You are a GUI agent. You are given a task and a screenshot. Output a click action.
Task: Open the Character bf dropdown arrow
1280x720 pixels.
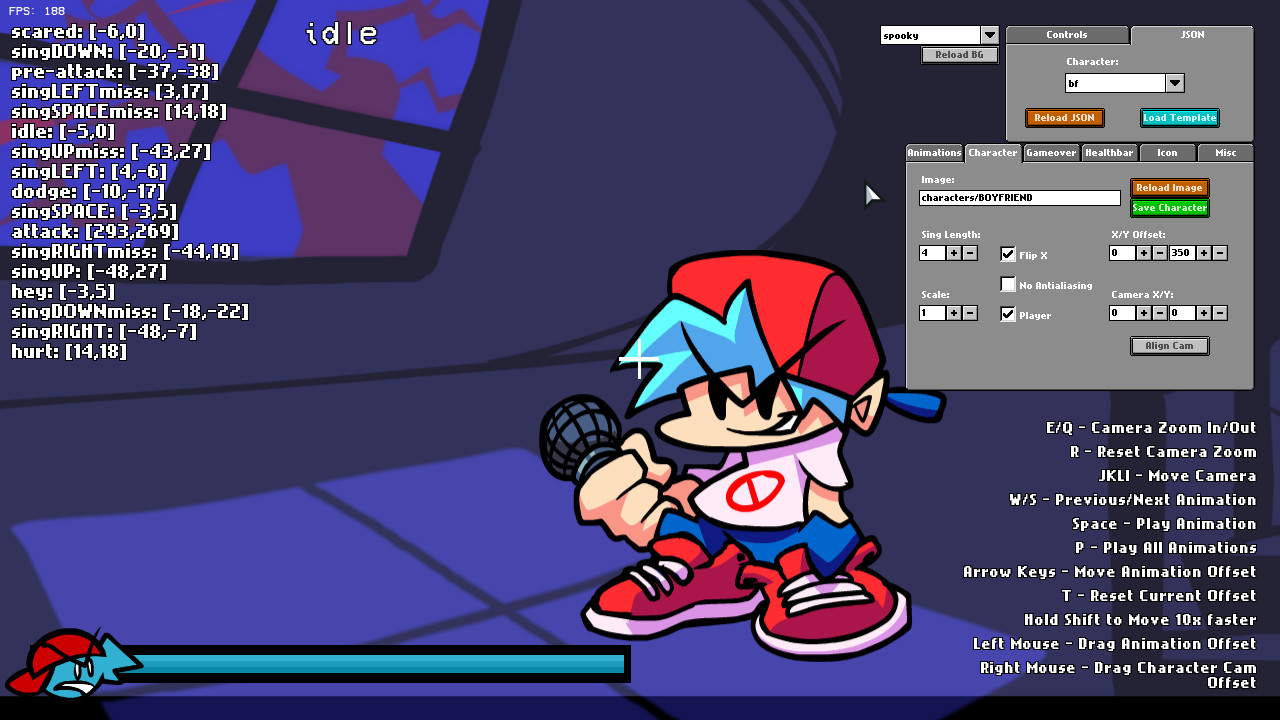point(1175,83)
